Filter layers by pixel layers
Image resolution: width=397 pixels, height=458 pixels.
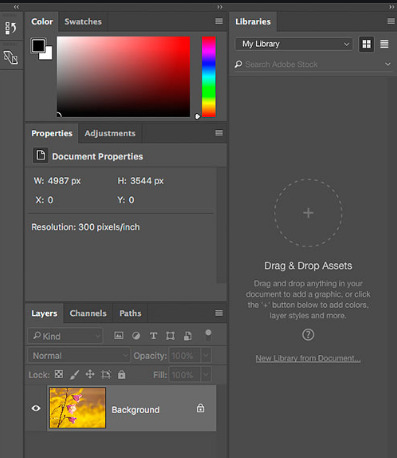pyautogui.click(x=119, y=336)
